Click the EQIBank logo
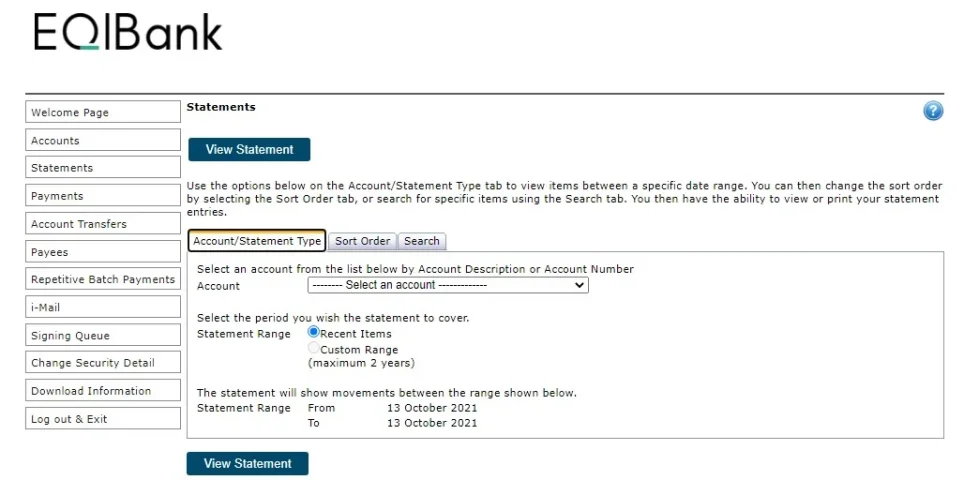 (x=128, y=32)
